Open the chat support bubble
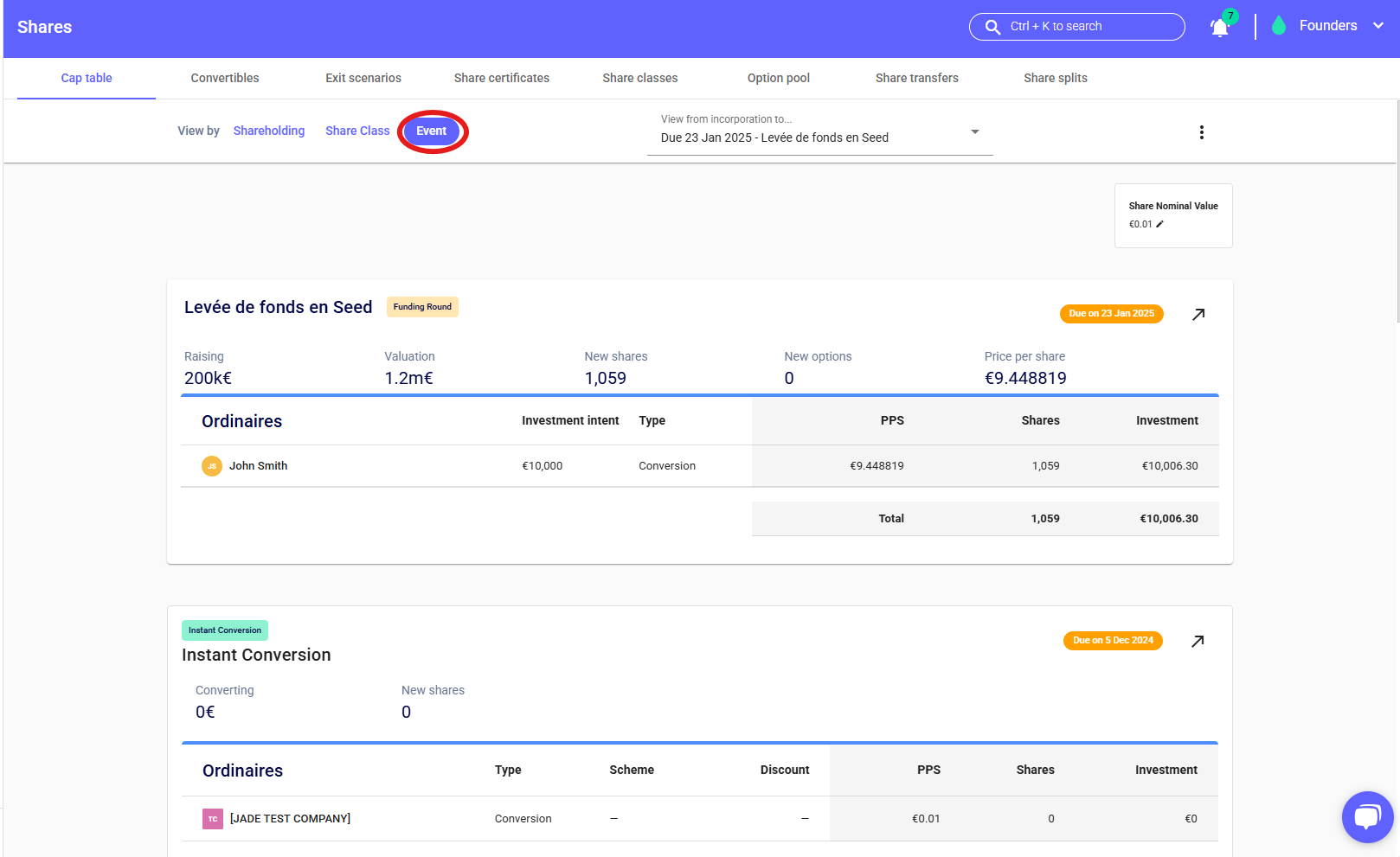 pos(1367,816)
